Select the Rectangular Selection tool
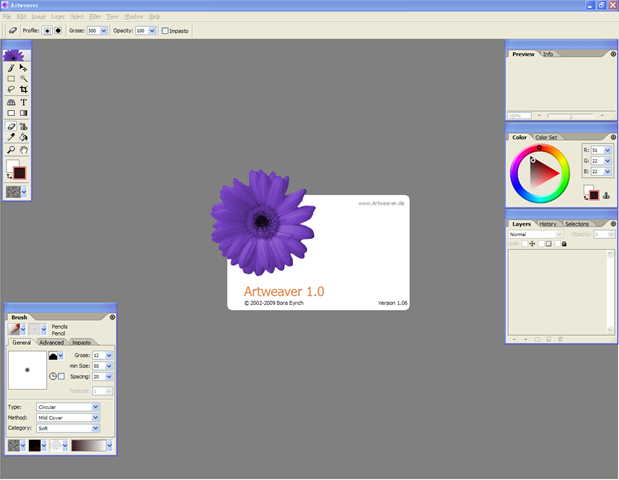Image resolution: width=619 pixels, height=480 pixels. coord(11,79)
